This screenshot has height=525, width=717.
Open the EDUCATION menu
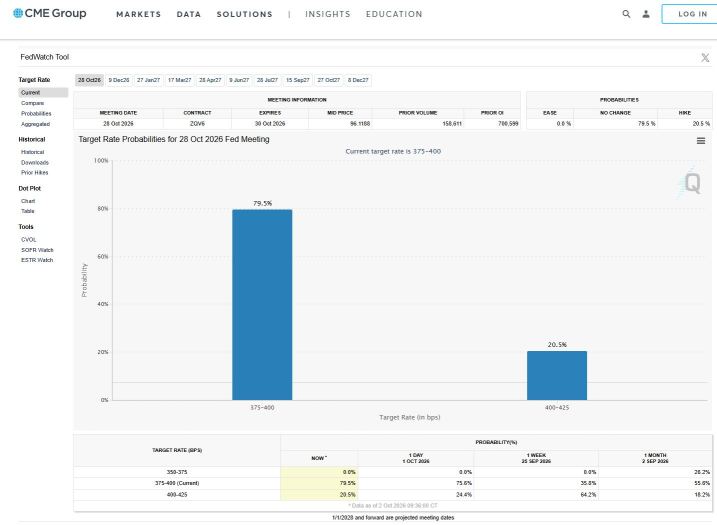click(394, 14)
